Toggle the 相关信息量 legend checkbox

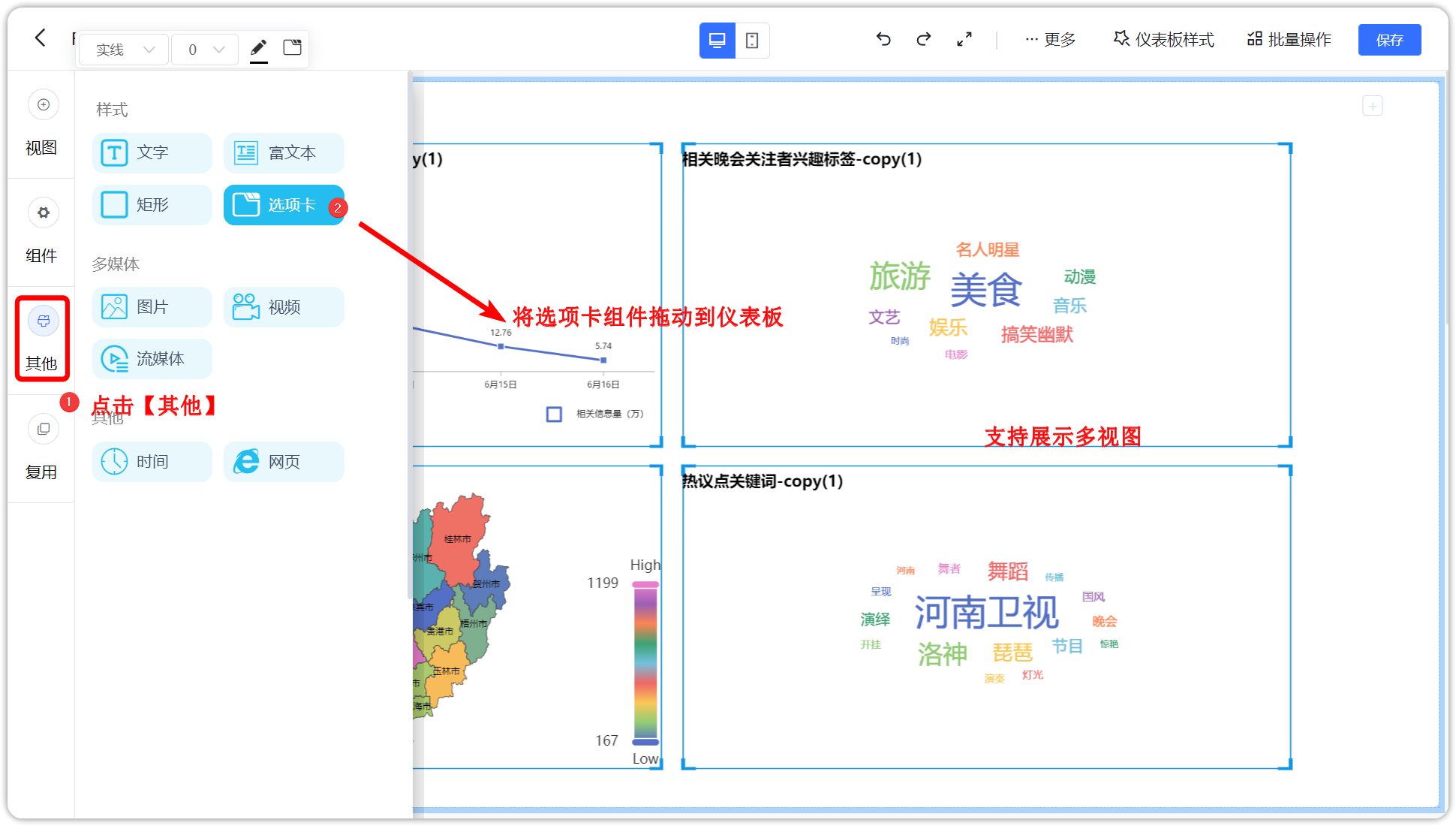pos(555,414)
